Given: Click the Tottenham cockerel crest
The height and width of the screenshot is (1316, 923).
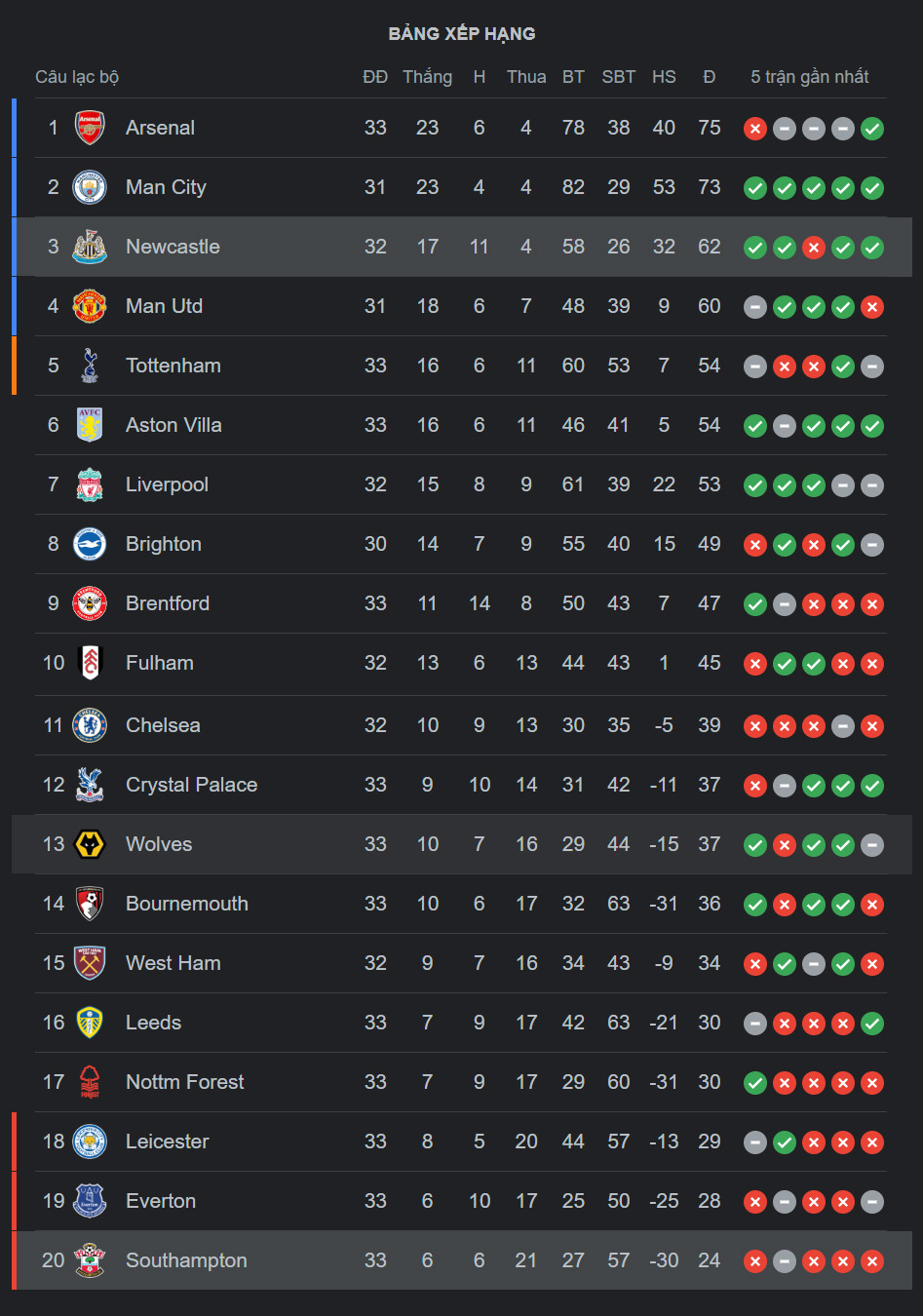Looking at the screenshot, I should click(x=90, y=366).
